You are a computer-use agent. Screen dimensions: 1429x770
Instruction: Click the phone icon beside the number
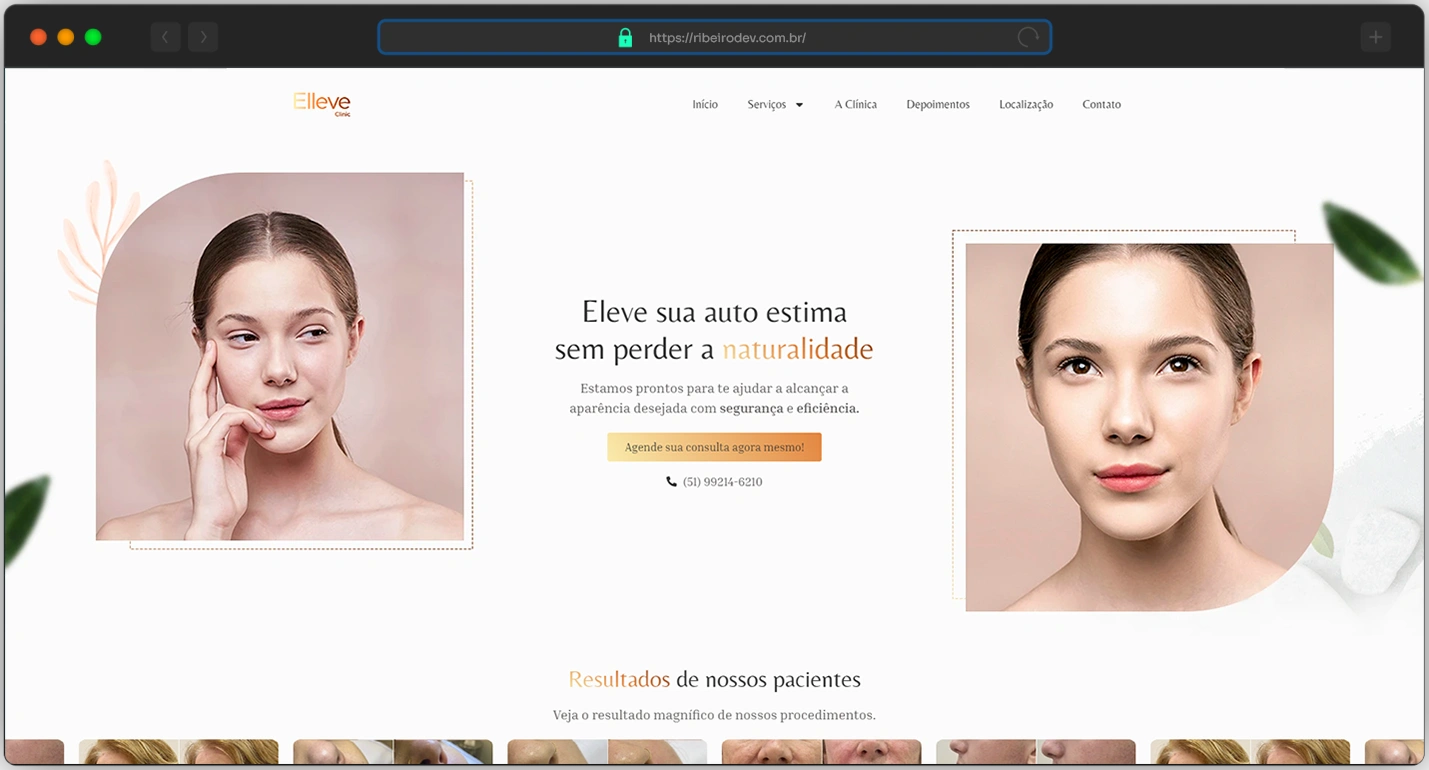671,482
